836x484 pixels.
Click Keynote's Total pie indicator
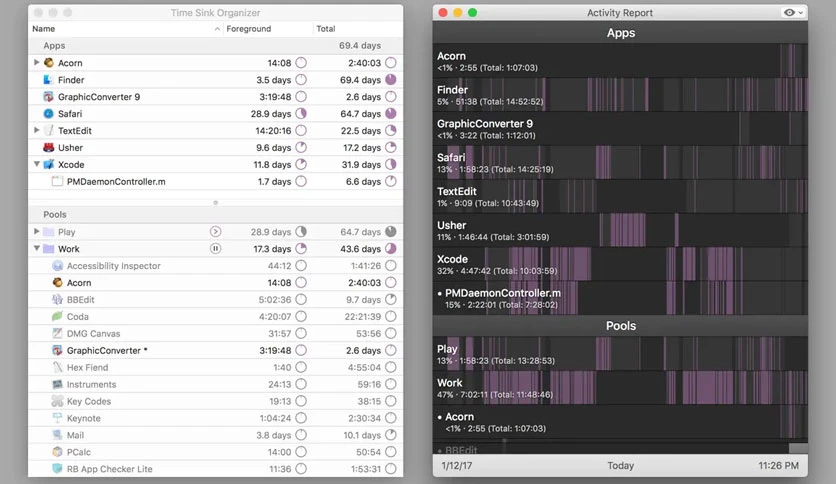pos(391,418)
